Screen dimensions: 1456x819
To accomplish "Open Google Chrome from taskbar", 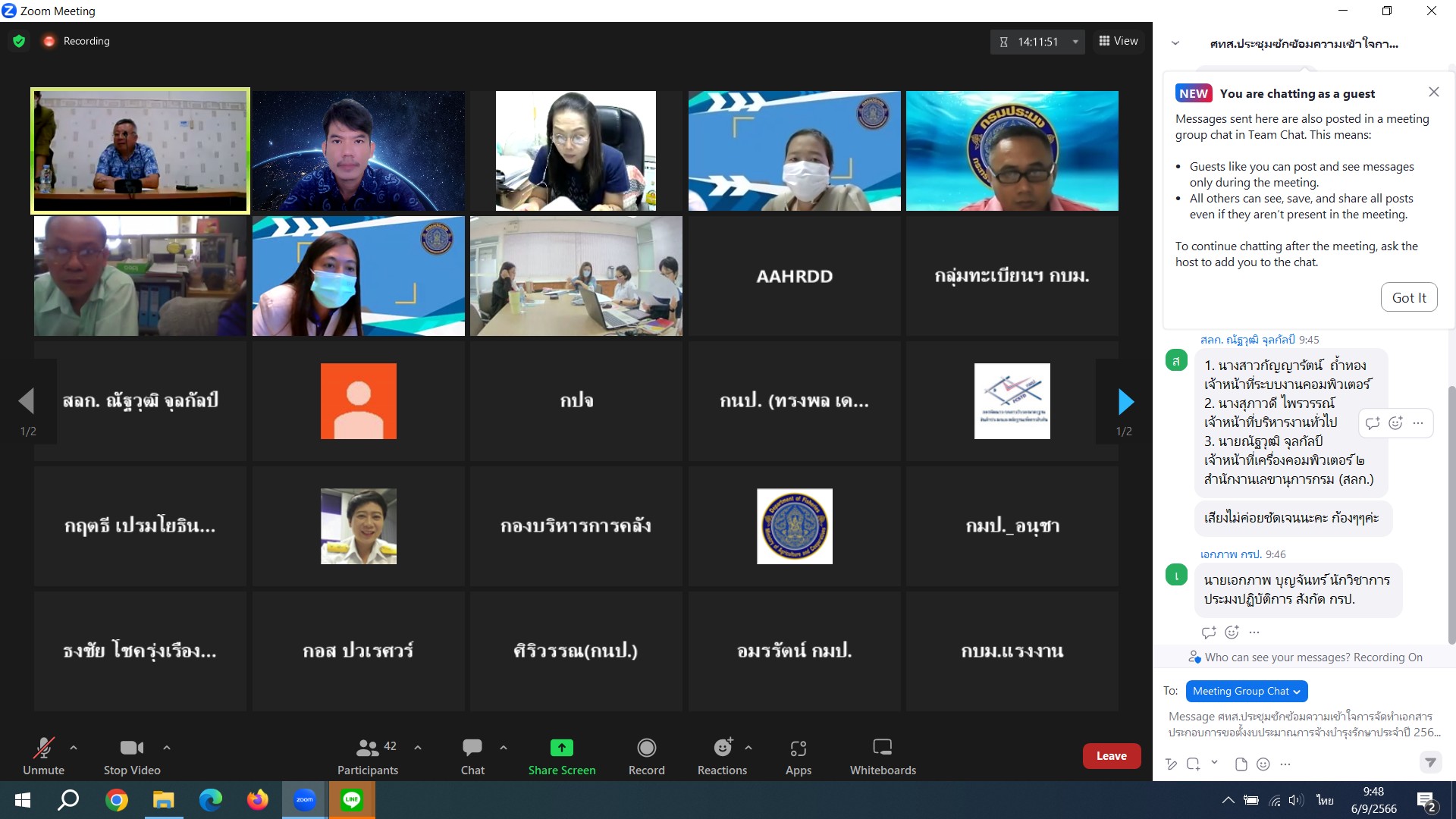I will click(116, 800).
